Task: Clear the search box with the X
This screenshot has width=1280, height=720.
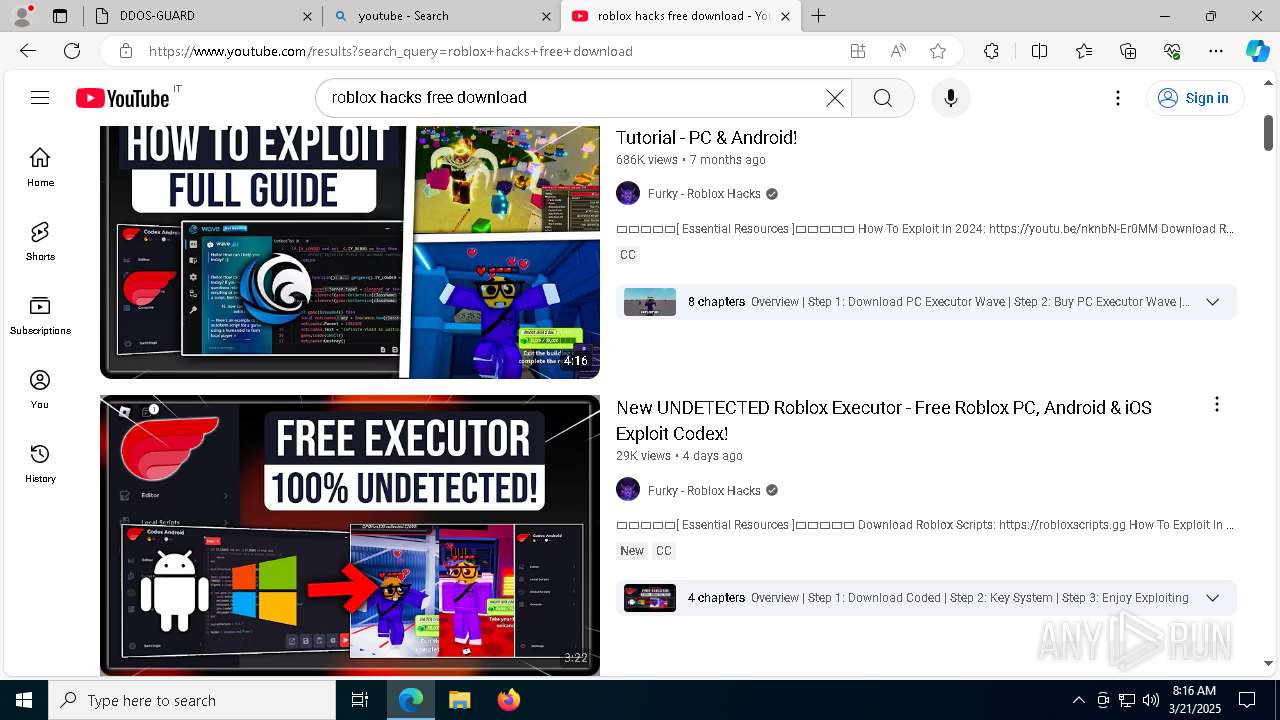Action: [x=834, y=97]
